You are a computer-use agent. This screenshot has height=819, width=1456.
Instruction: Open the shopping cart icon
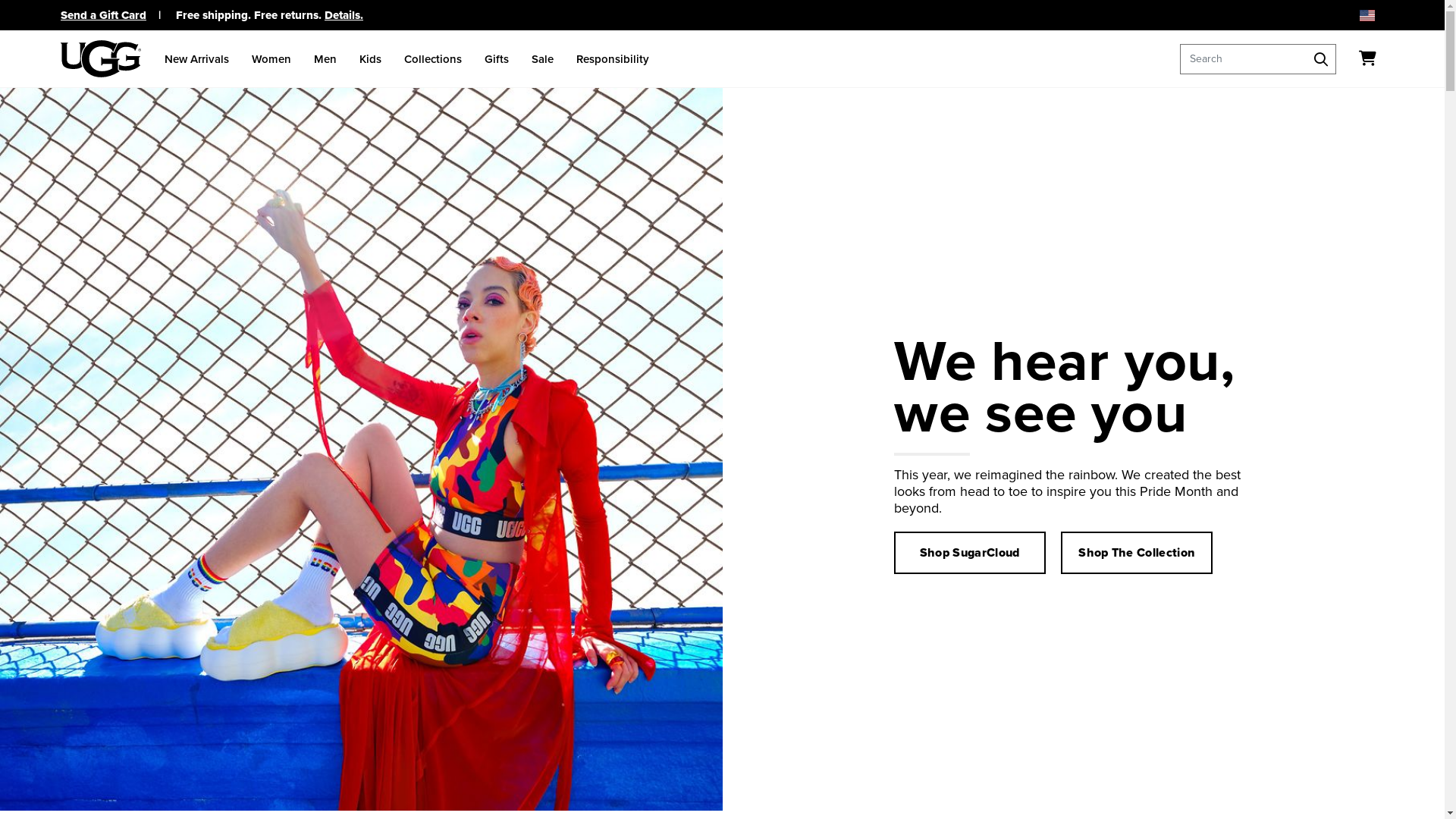click(x=1367, y=58)
